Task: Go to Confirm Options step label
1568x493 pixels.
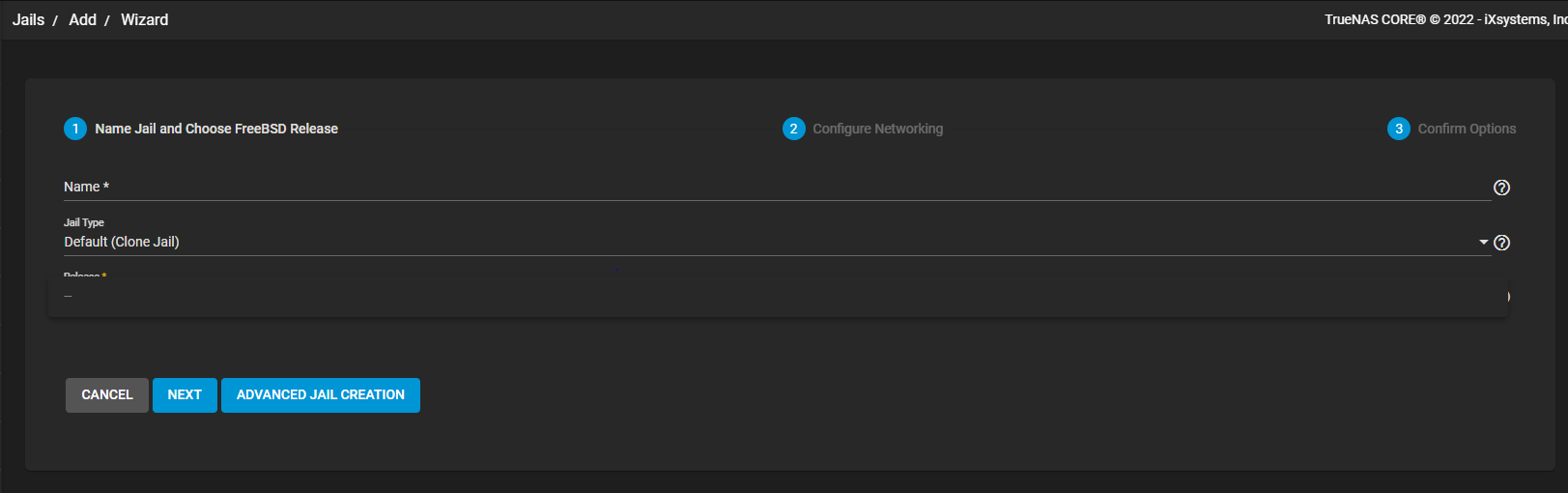Action: point(1467,129)
